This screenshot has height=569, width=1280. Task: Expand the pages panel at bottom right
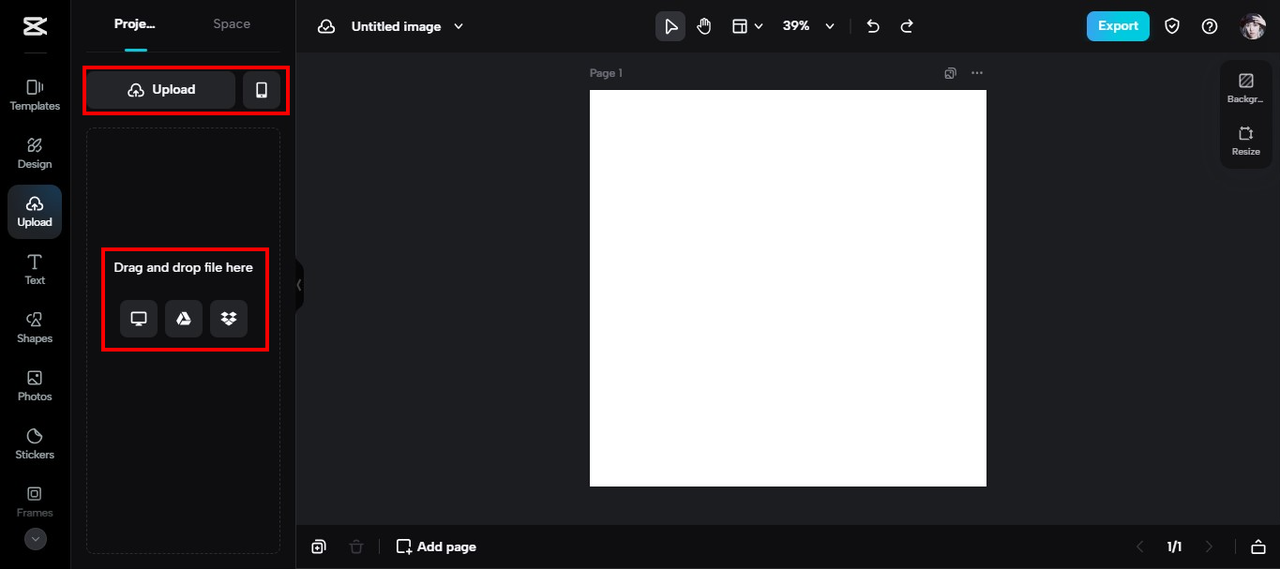pos(1258,547)
